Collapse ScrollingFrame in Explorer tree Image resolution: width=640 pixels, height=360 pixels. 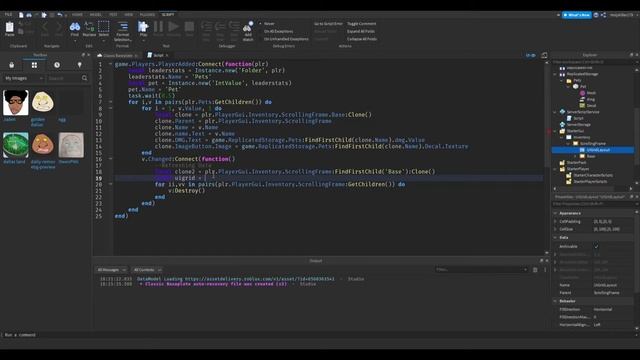[568, 144]
